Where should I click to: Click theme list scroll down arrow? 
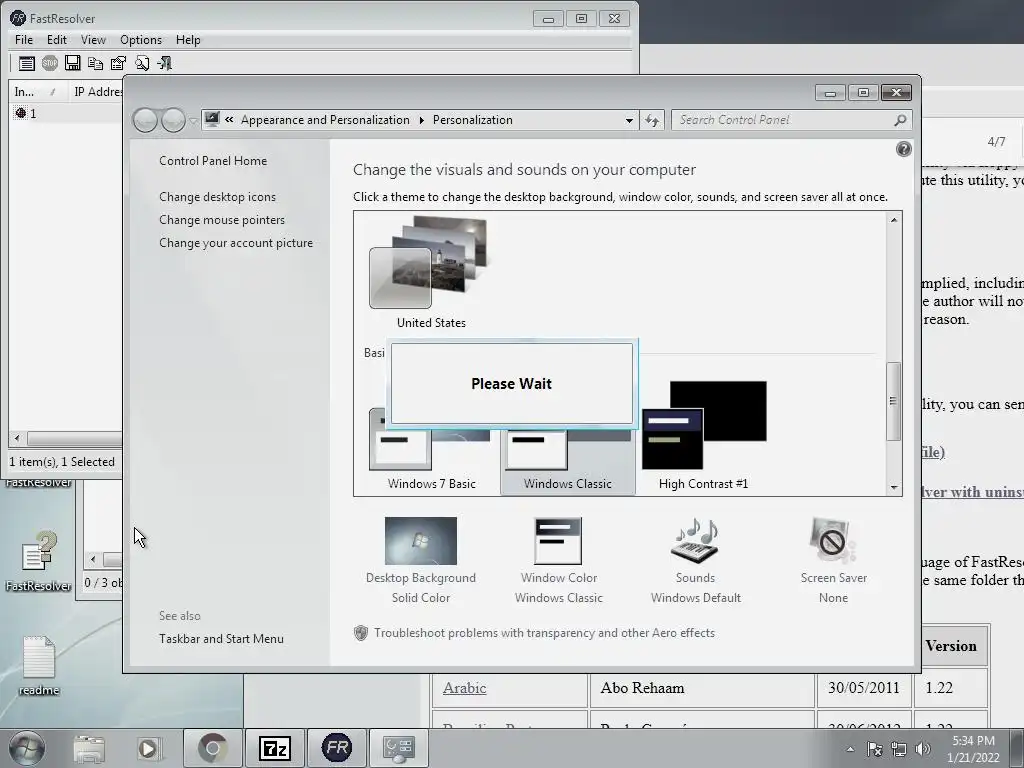893,487
